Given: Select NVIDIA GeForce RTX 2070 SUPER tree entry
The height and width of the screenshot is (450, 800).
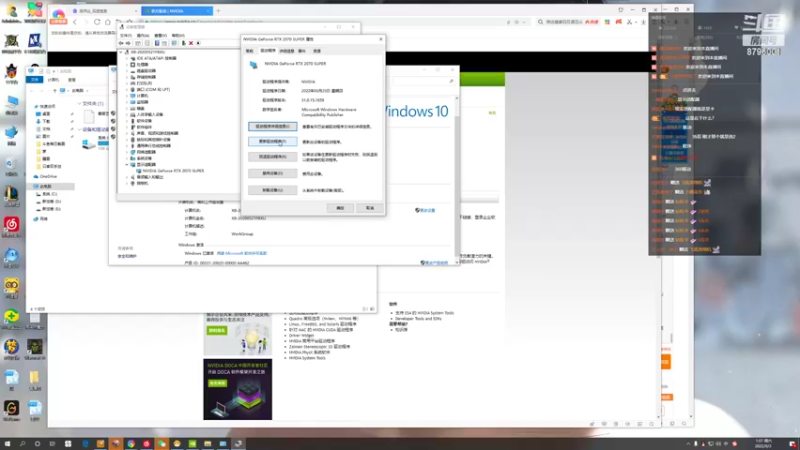Looking at the screenshot, I should tap(170, 171).
